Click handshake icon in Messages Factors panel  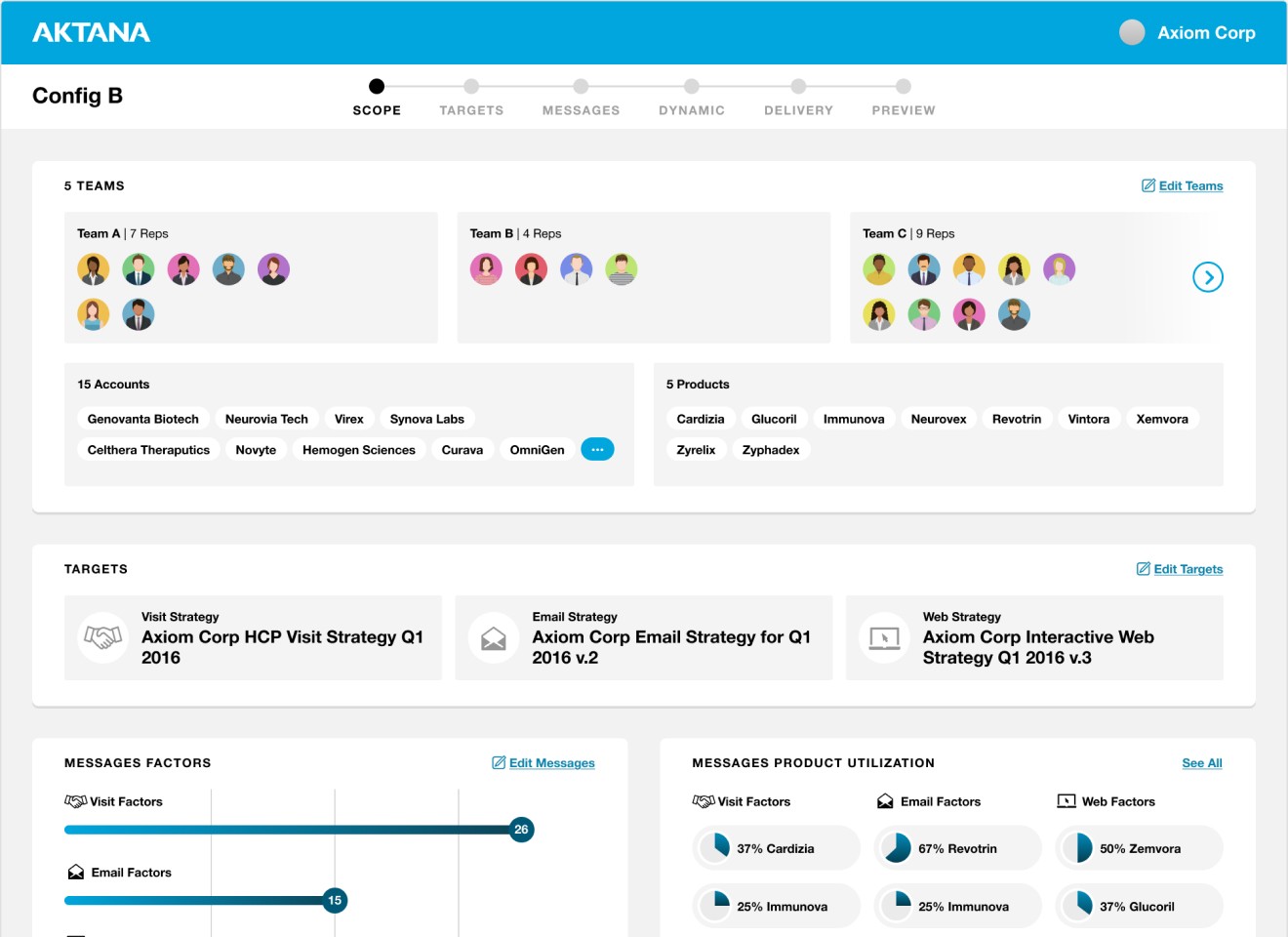point(75,801)
